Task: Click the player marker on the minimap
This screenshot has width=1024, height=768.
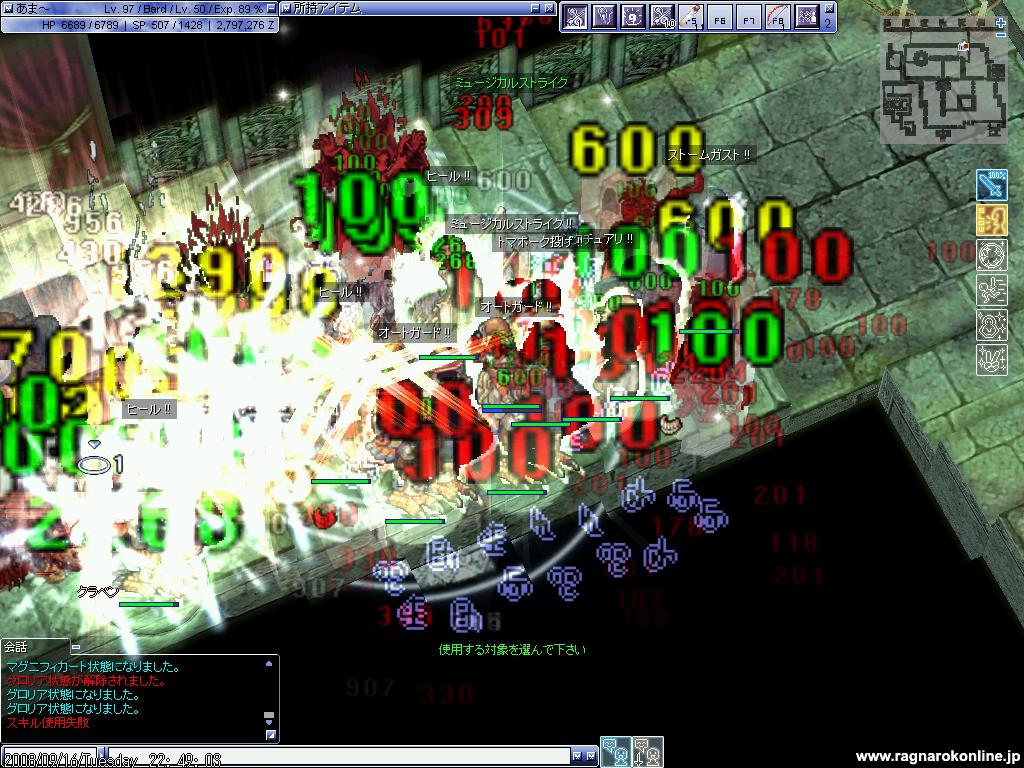Action: [x=963, y=46]
